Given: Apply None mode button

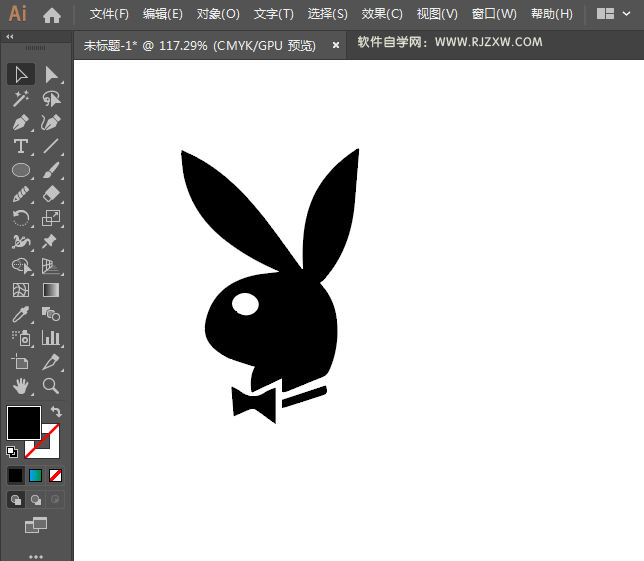Looking at the screenshot, I should tap(55, 476).
